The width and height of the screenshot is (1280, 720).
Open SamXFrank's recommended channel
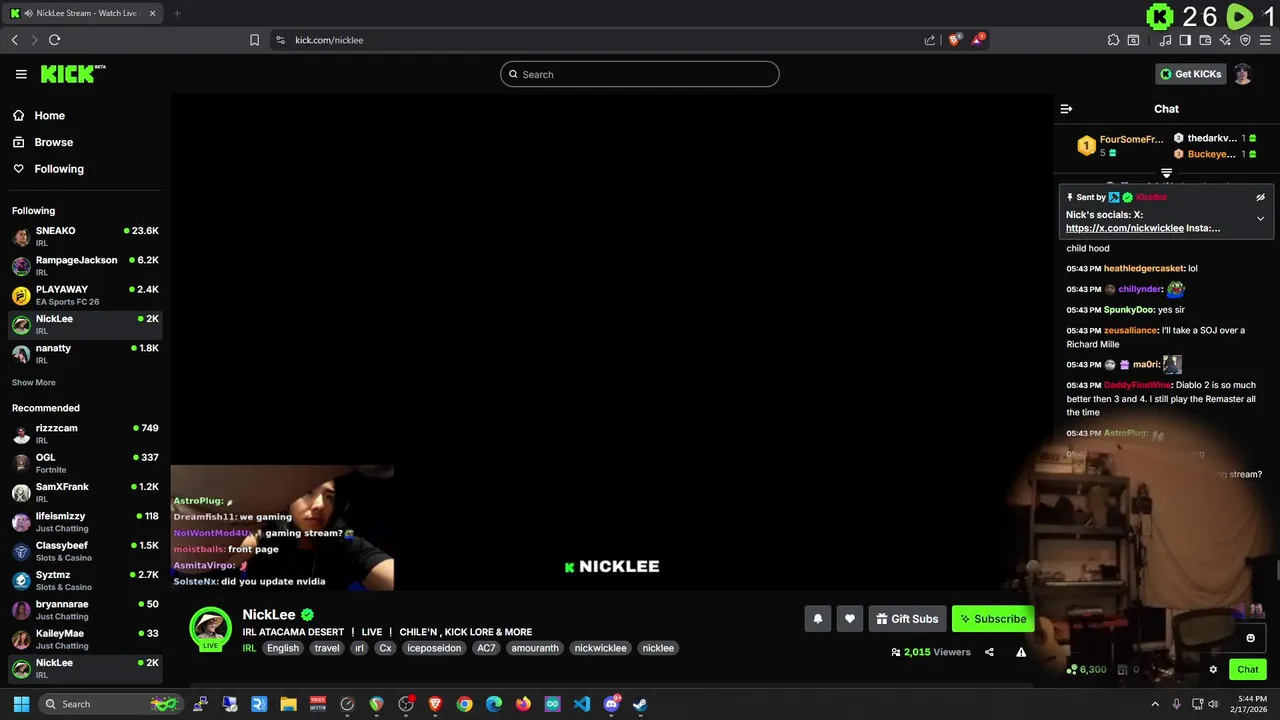(x=85, y=493)
